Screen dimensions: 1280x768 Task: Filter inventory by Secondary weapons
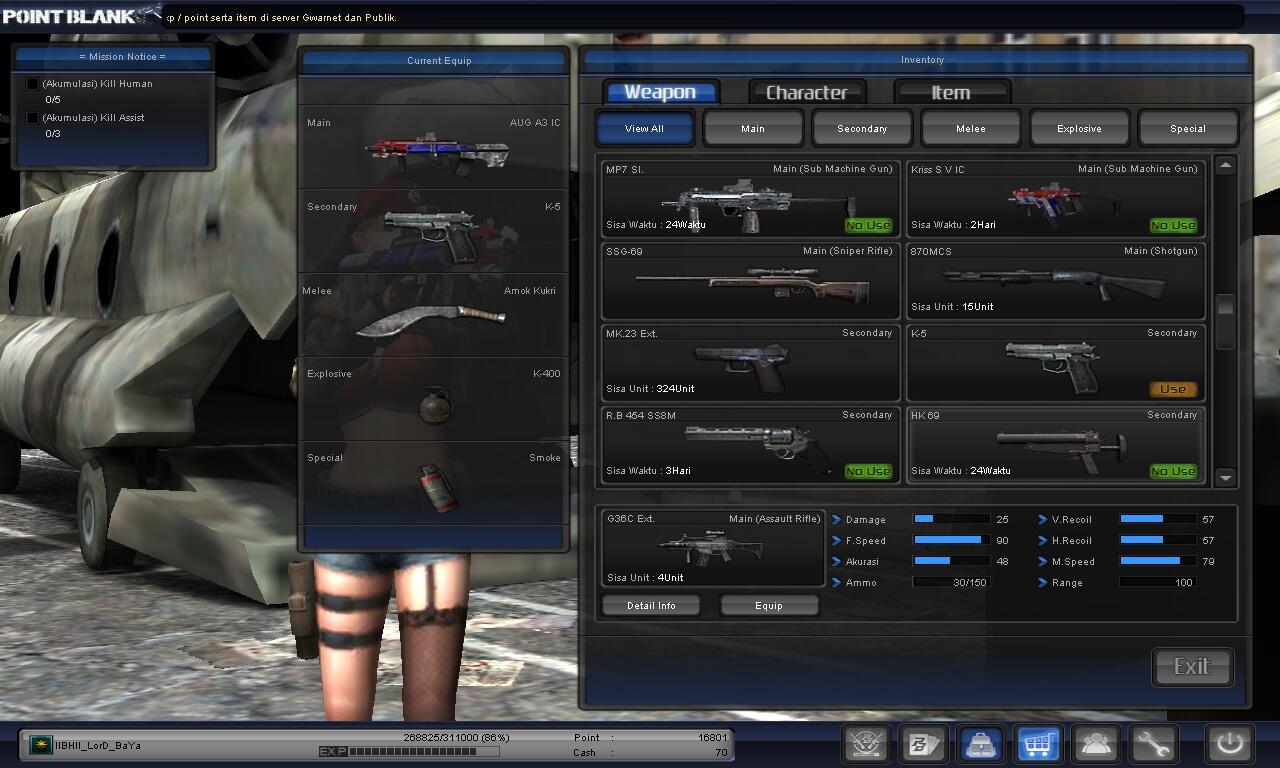point(862,128)
